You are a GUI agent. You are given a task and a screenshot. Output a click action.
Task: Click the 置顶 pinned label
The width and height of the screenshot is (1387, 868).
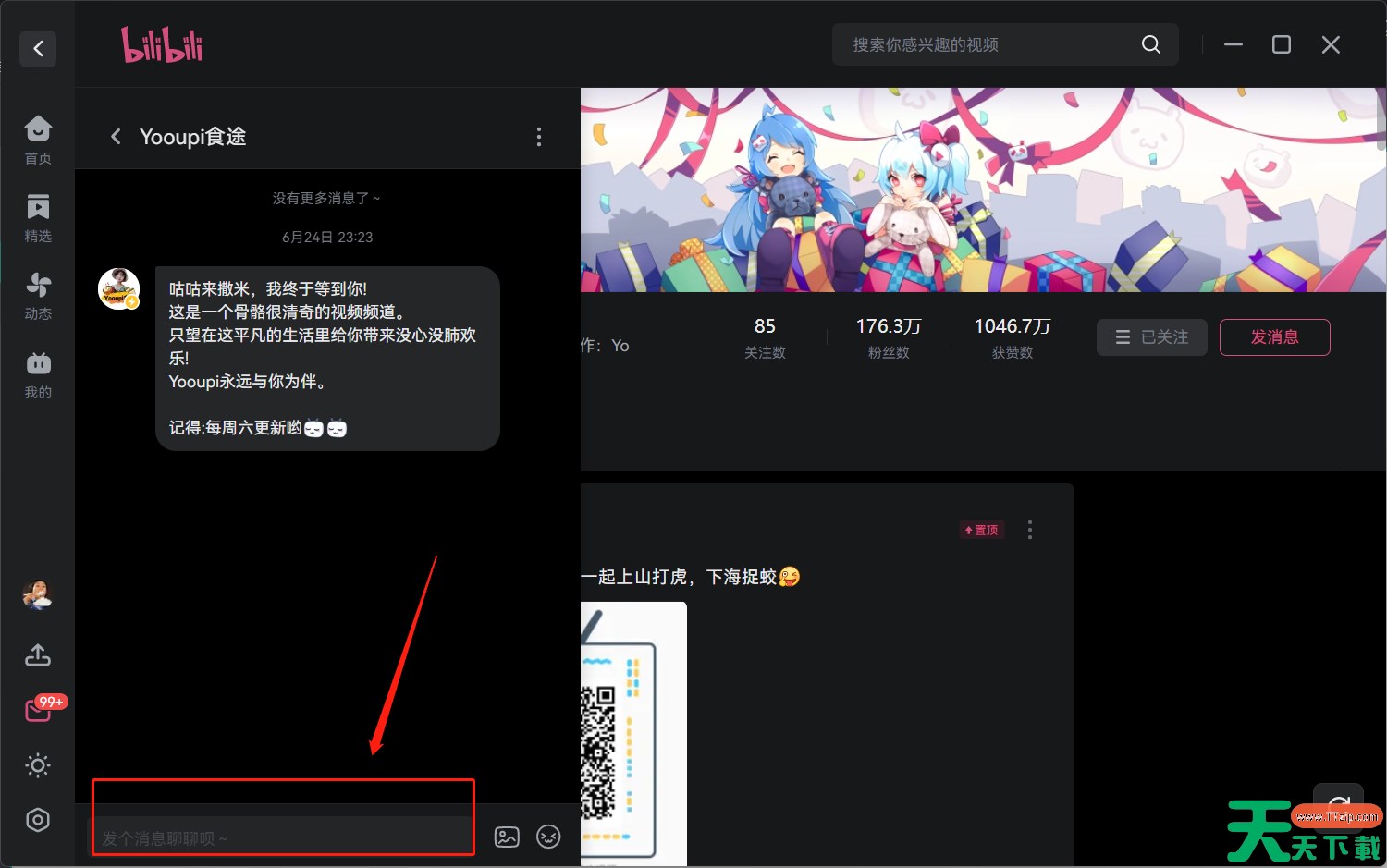click(980, 529)
